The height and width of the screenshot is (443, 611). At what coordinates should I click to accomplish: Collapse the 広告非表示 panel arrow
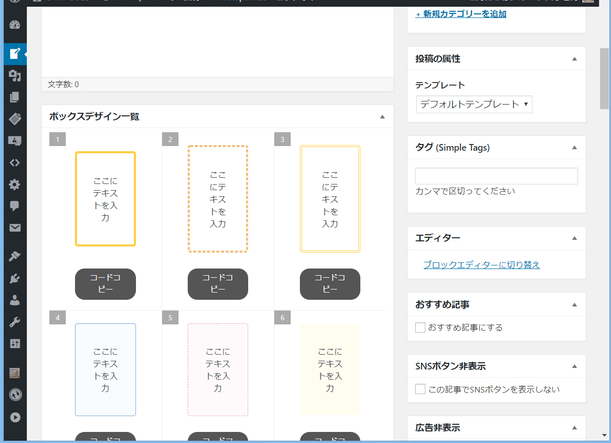[x=574, y=428]
